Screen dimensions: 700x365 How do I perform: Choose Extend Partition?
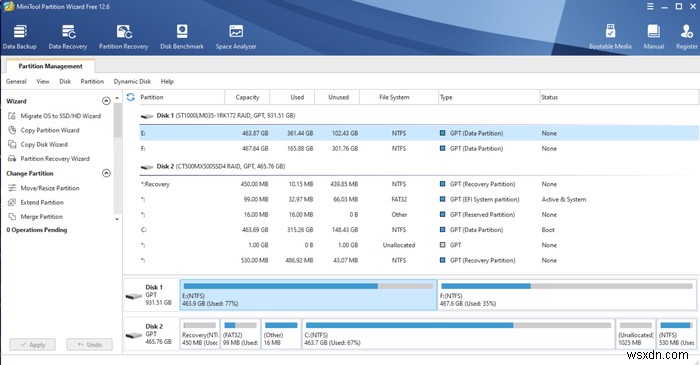pyautogui.click(x=36, y=202)
